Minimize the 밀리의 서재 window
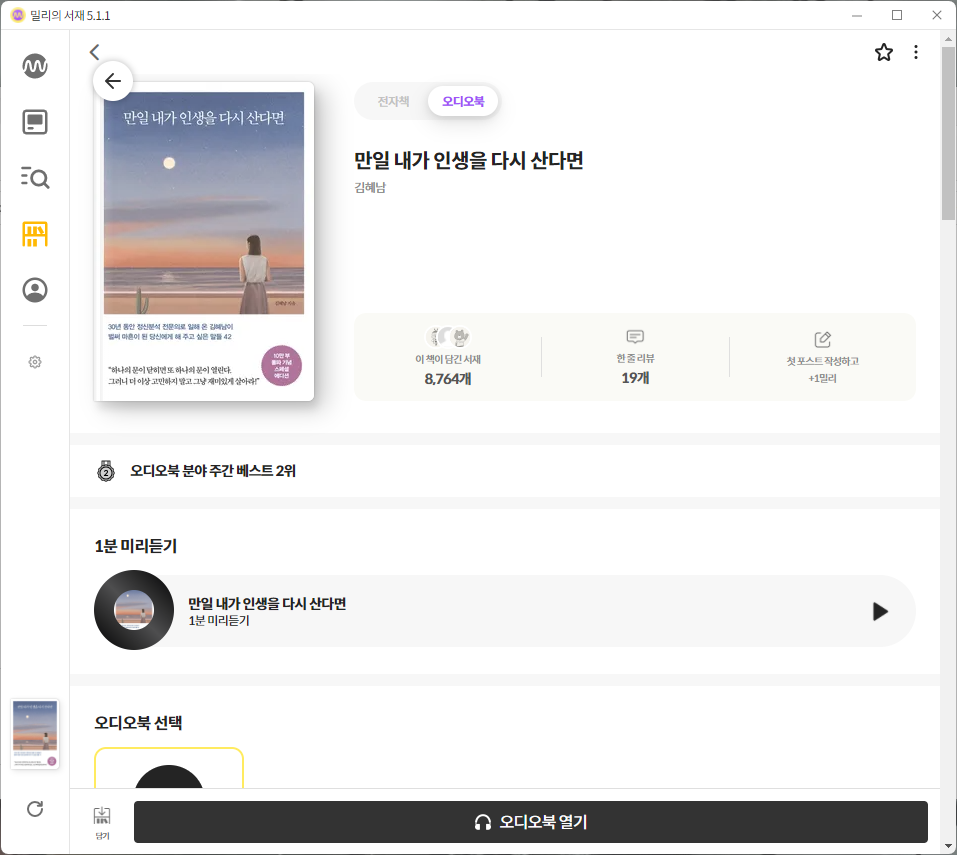This screenshot has height=855, width=957. pyautogui.click(x=857, y=15)
